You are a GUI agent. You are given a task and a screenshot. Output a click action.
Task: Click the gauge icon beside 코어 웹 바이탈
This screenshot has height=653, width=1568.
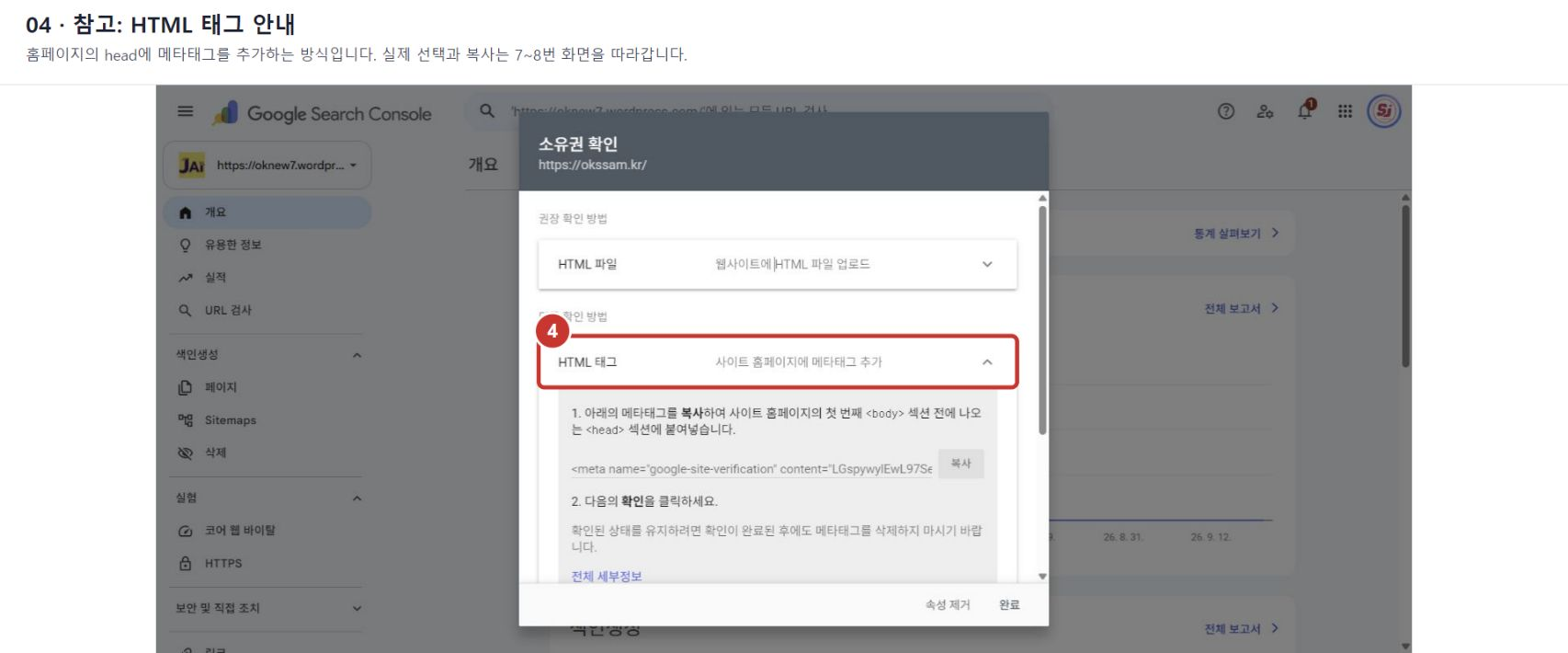[x=186, y=531]
